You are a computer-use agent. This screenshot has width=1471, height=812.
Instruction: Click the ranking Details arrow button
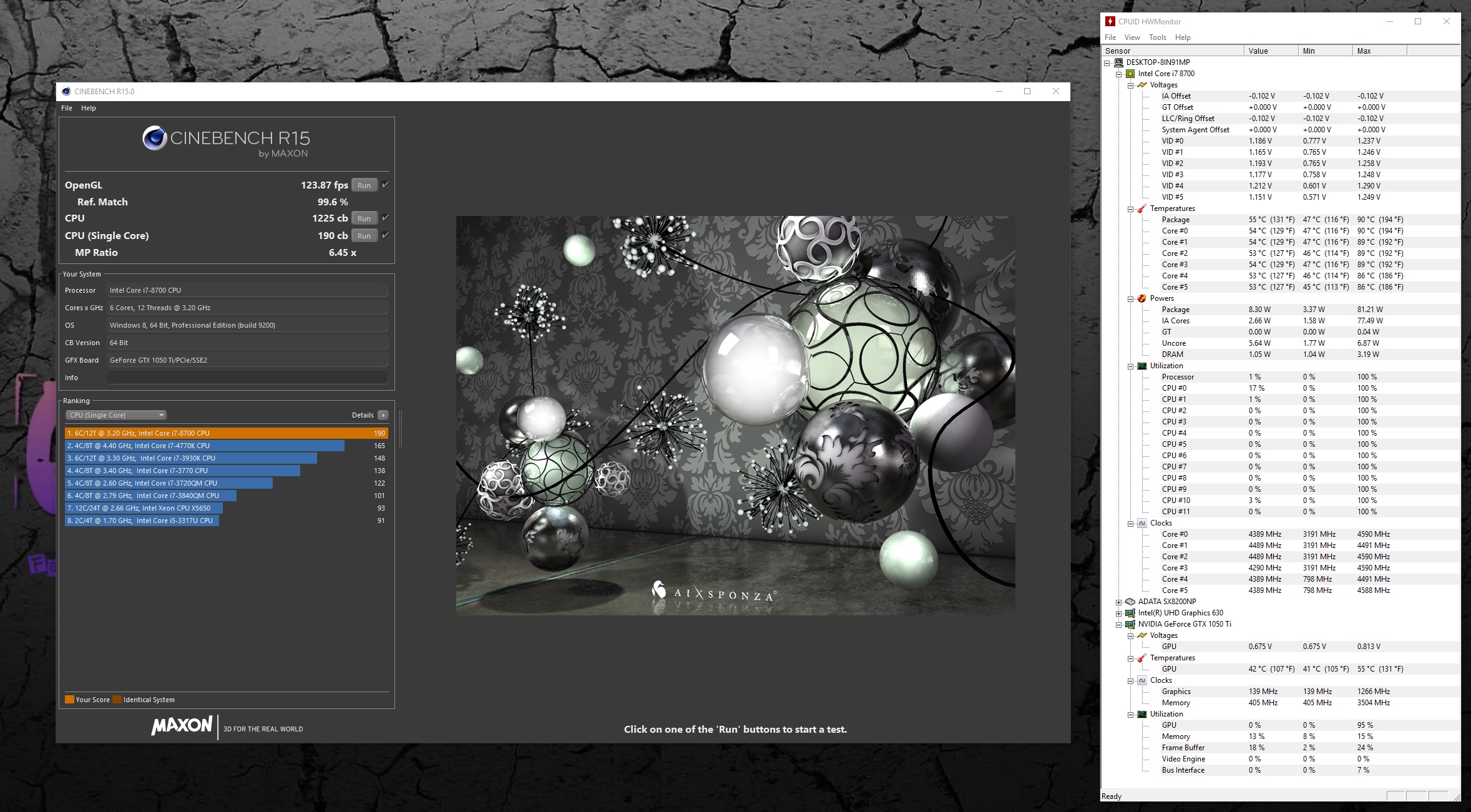383,415
